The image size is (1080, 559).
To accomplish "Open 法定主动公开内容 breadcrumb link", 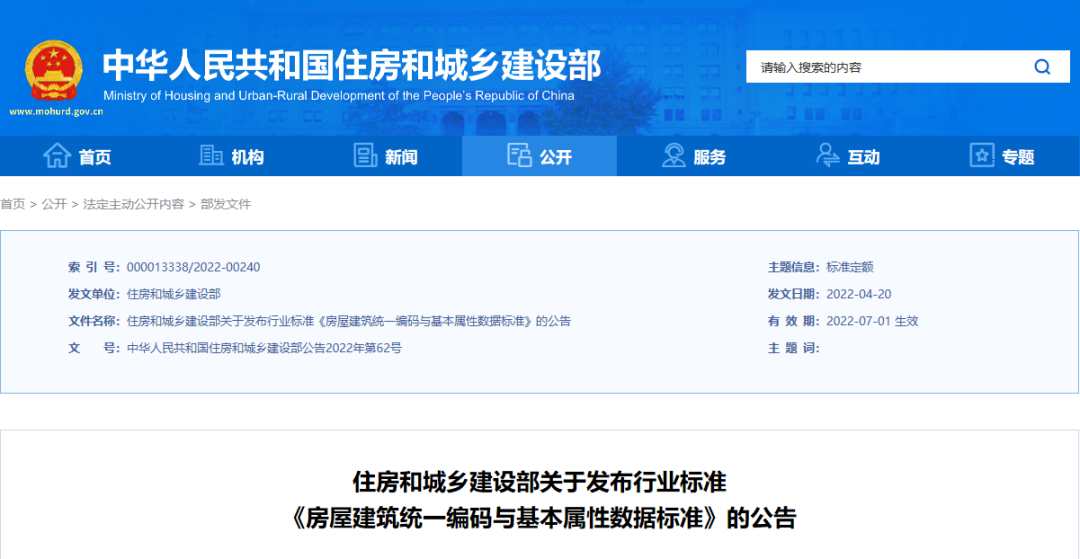I will (133, 204).
